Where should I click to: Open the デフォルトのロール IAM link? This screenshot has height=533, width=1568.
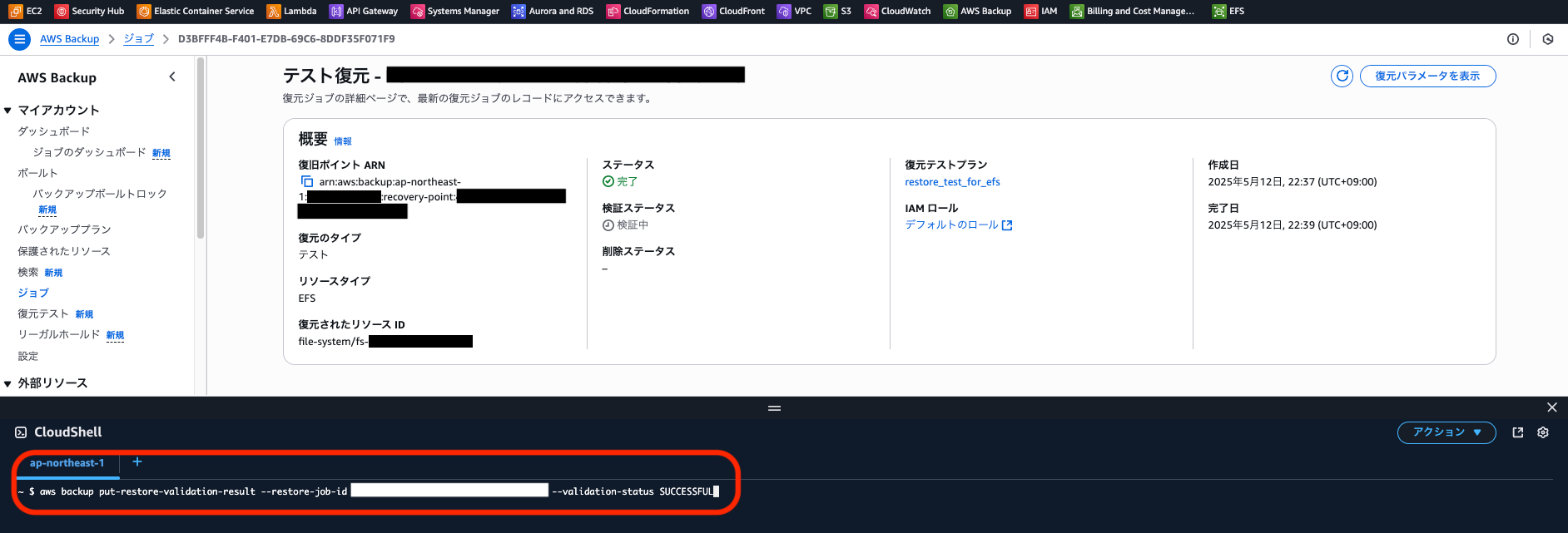[959, 225]
